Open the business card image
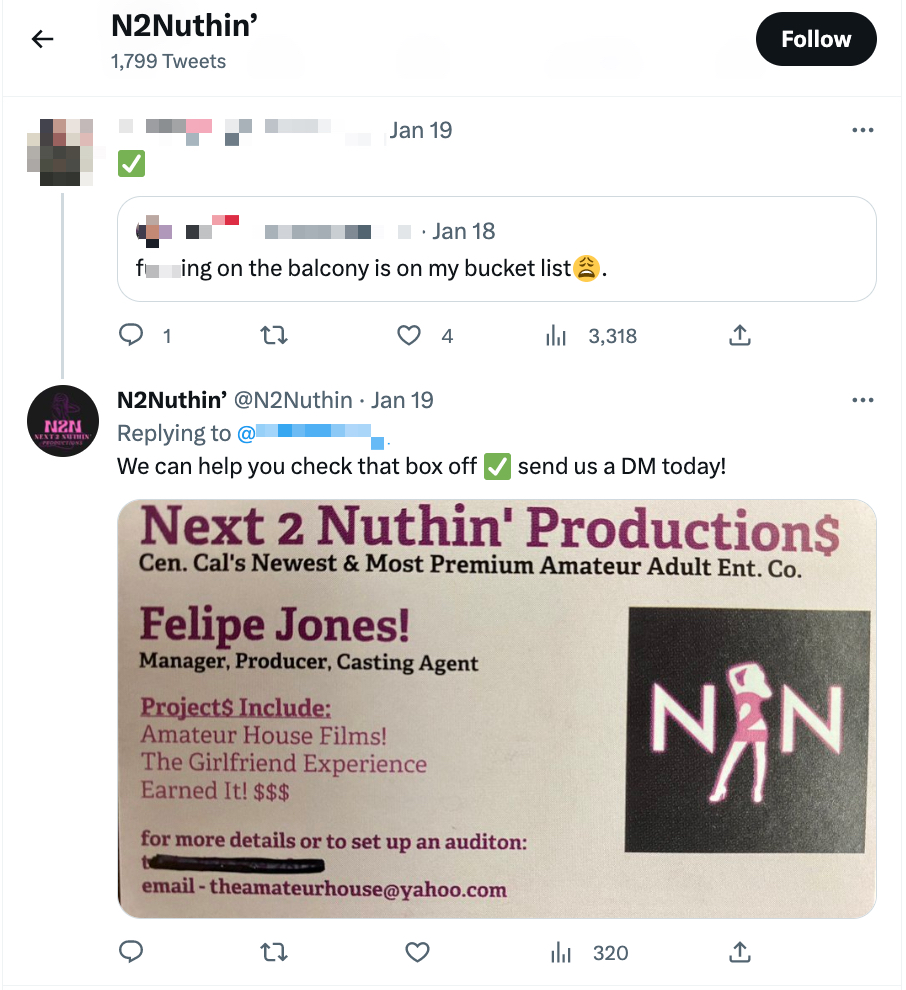This screenshot has width=906, height=990. pyautogui.click(x=496, y=708)
